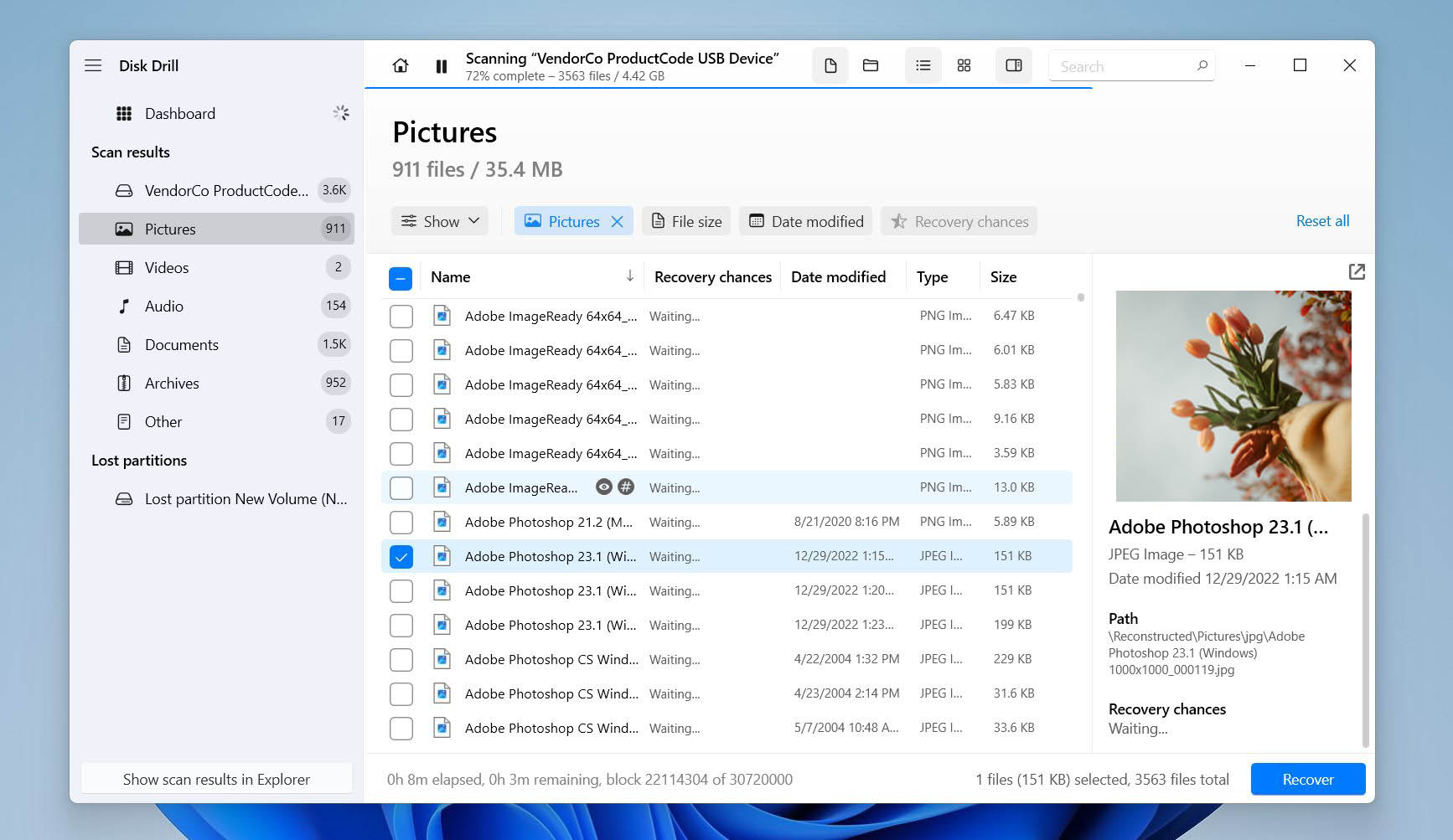Check the 9.16 KB Adobe ImageReady file

click(x=401, y=420)
